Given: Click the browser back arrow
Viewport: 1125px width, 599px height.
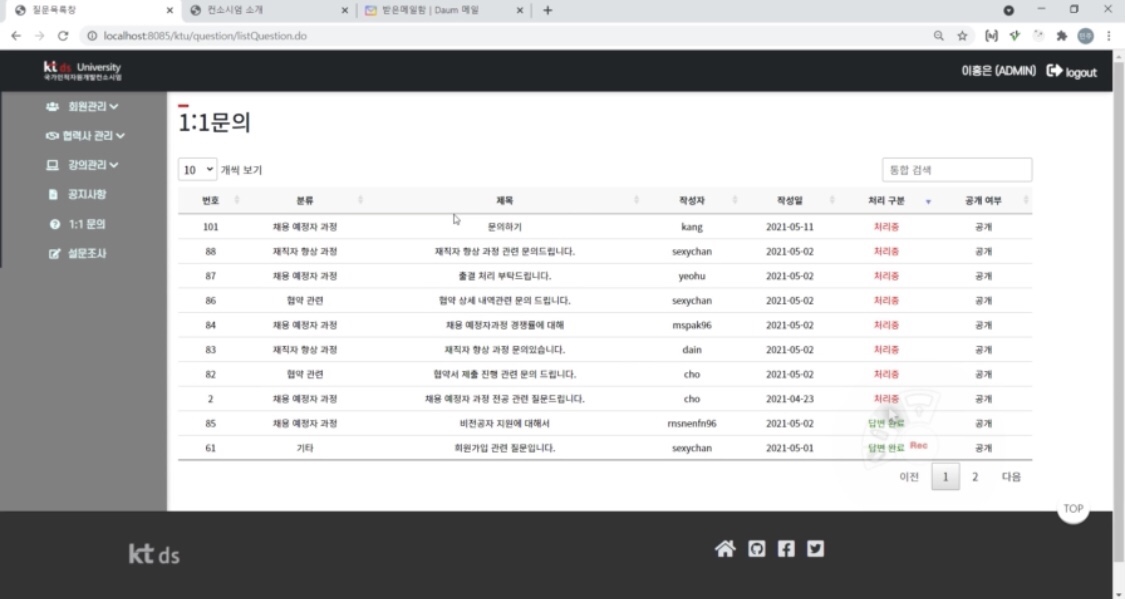Looking at the screenshot, I should coord(16,36).
